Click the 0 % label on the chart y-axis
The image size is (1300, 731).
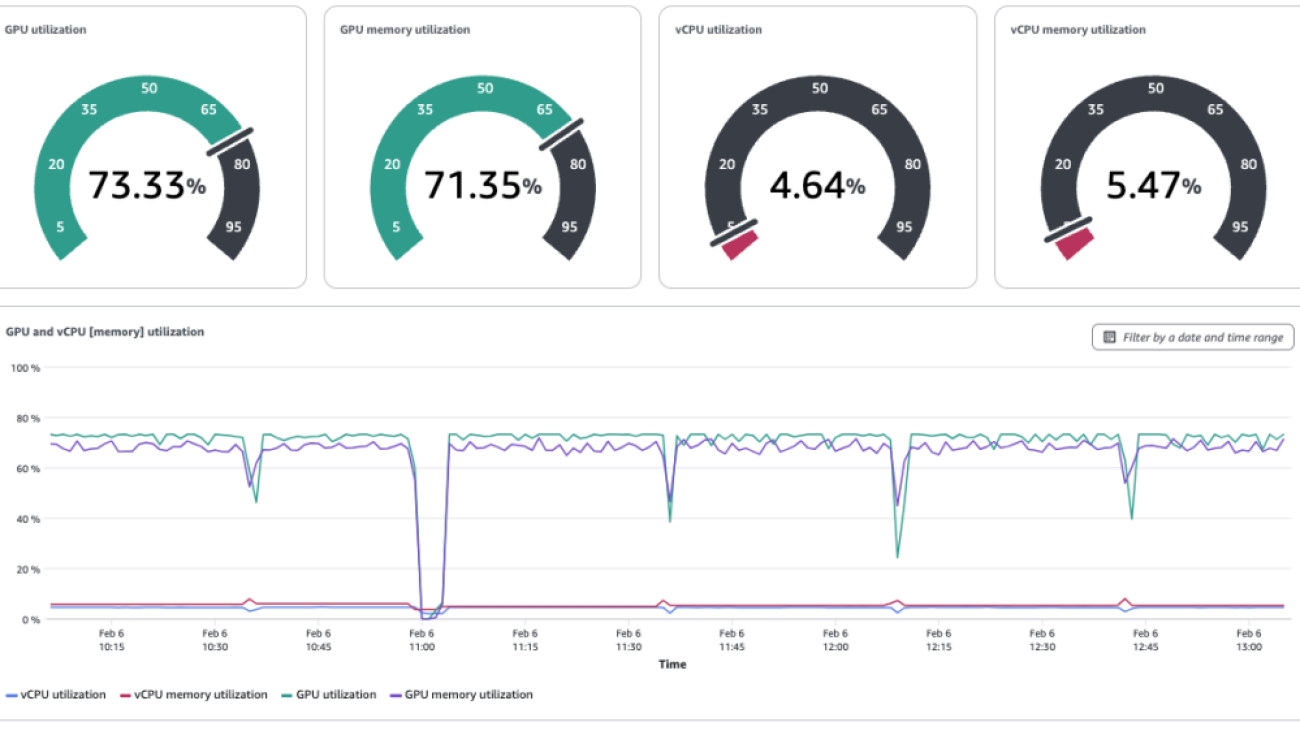click(x=31, y=620)
